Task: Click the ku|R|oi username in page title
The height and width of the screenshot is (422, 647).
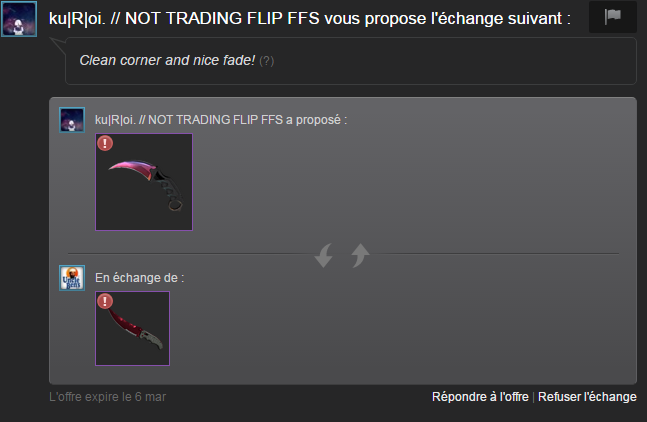Action: click(x=184, y=18)
